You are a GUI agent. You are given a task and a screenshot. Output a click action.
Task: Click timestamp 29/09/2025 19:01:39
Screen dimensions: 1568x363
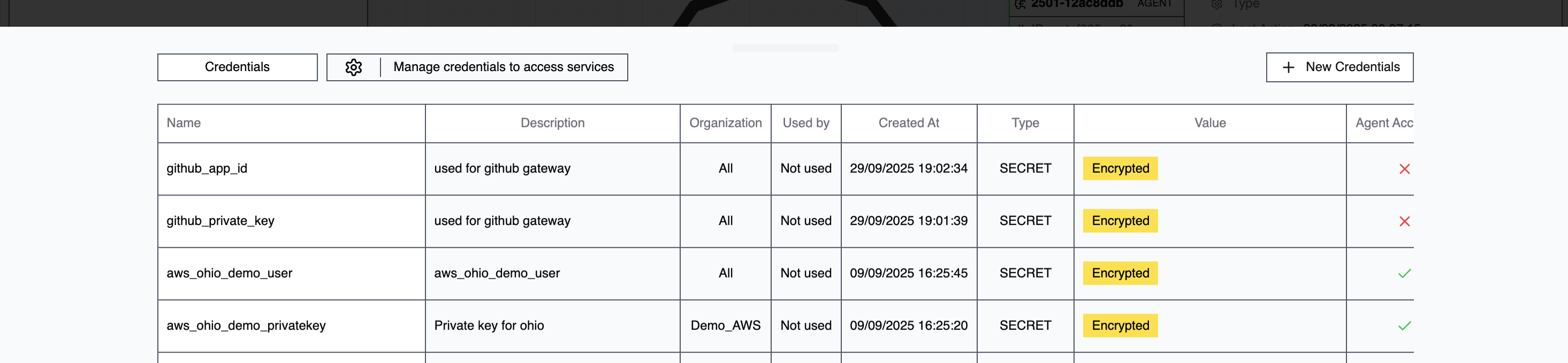[x=909, y=221]
